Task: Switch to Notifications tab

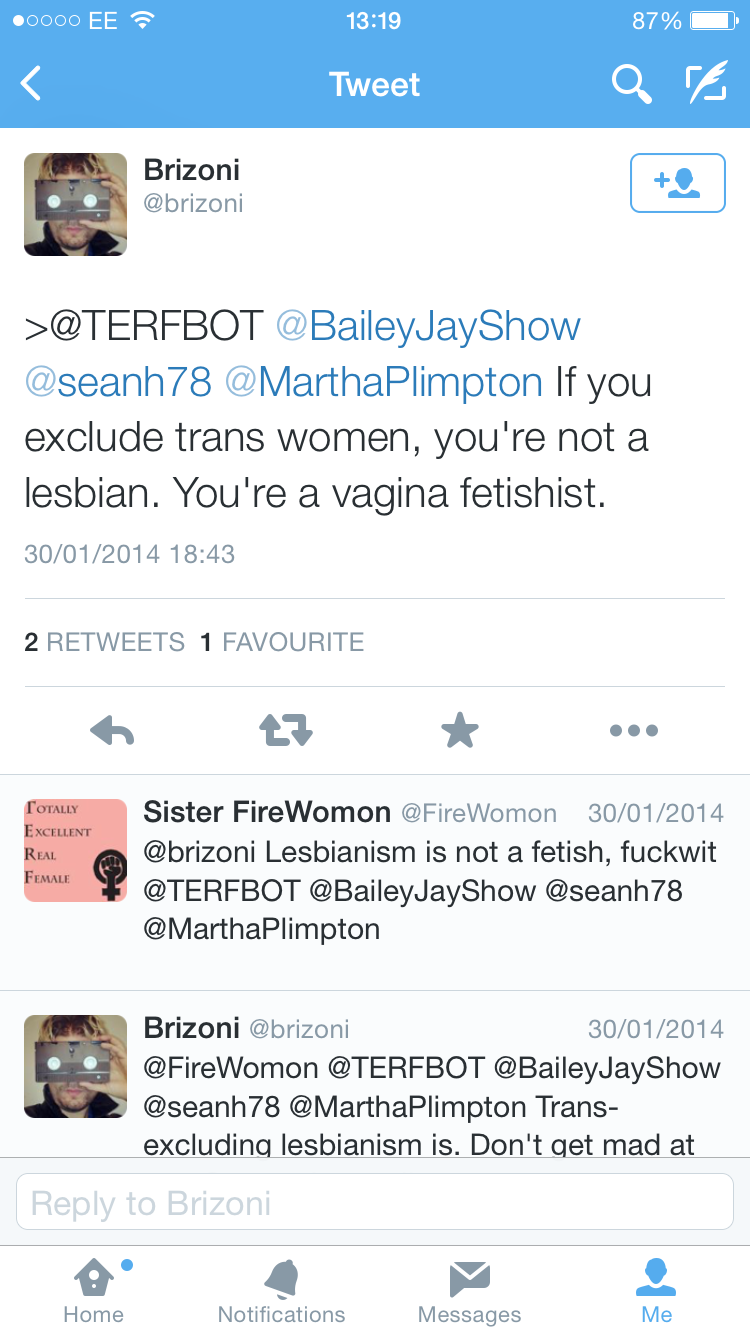Action: click(281, 1291)
